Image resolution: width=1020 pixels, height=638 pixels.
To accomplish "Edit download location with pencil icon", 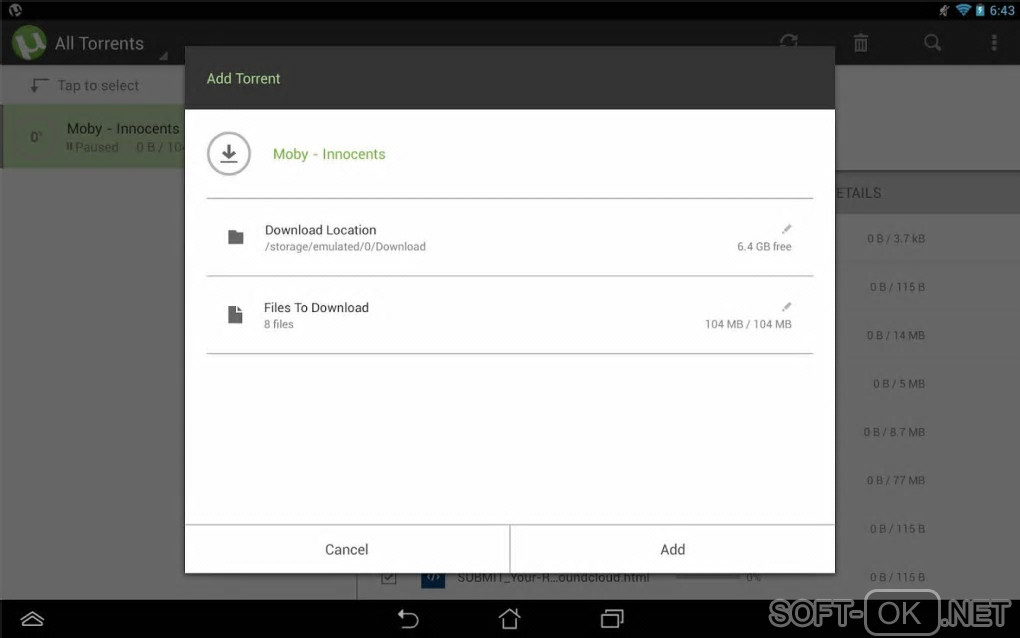I will point(786,228).
